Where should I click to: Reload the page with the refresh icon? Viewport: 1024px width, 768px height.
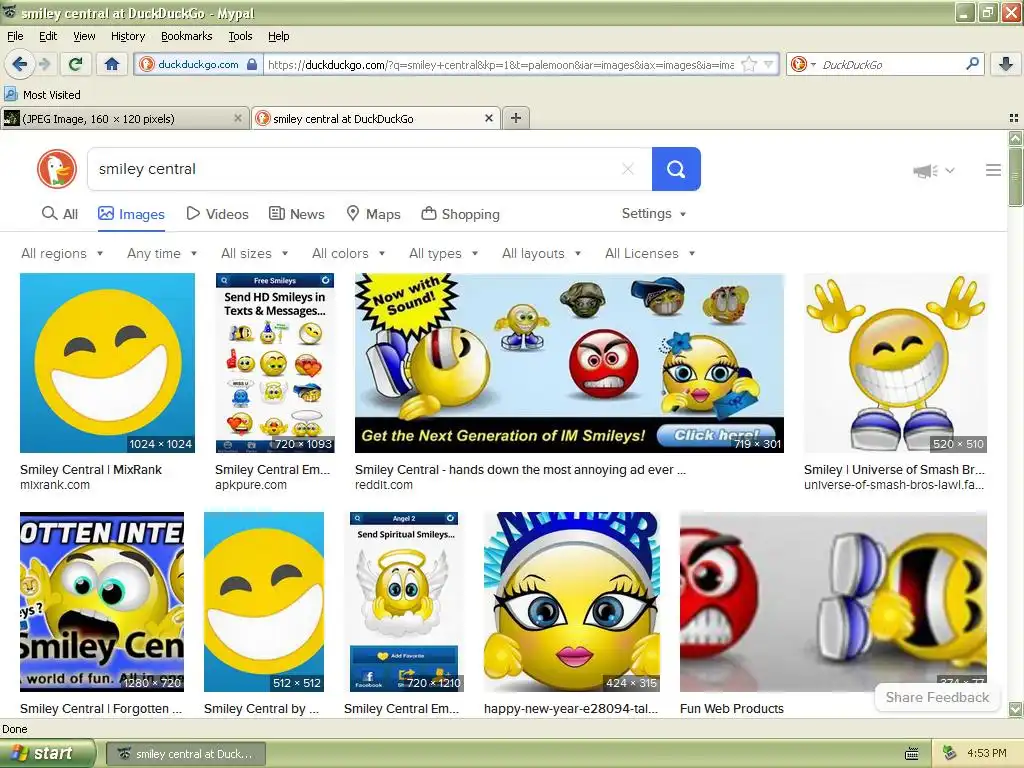[76, 64]
